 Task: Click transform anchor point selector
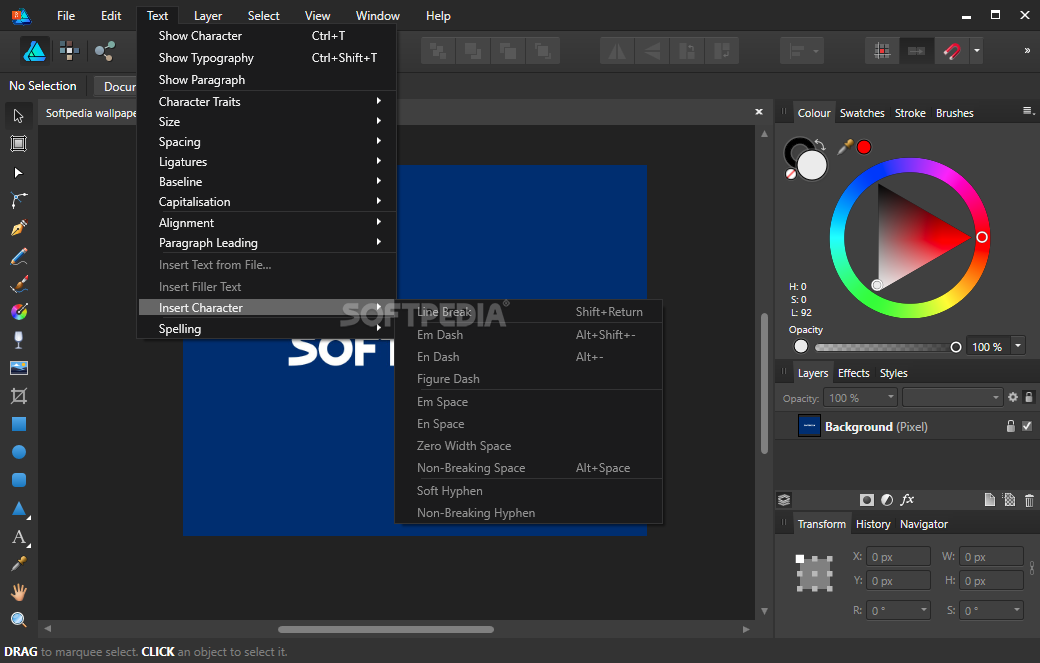[814, 573]
